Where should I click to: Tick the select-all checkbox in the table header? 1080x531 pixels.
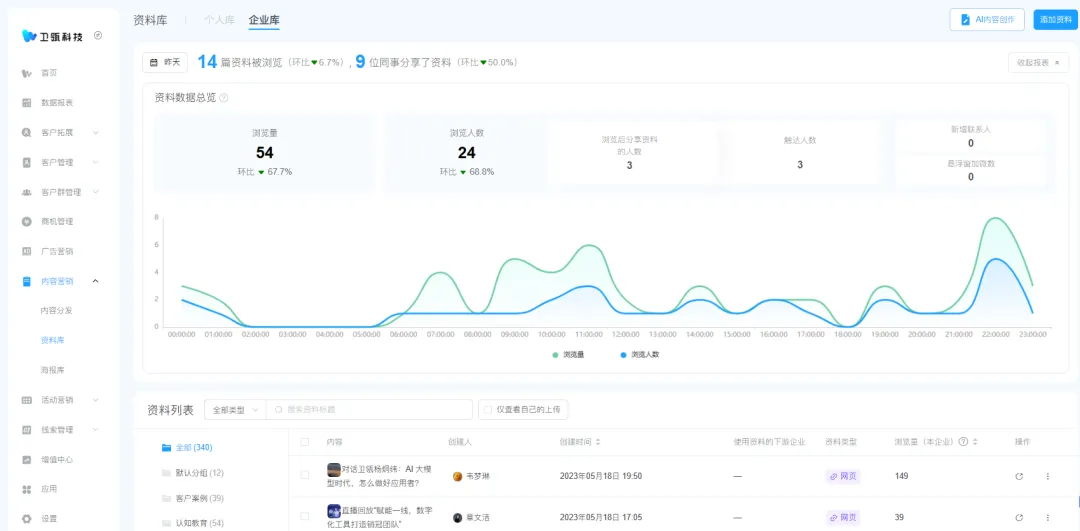click(305, 442)
